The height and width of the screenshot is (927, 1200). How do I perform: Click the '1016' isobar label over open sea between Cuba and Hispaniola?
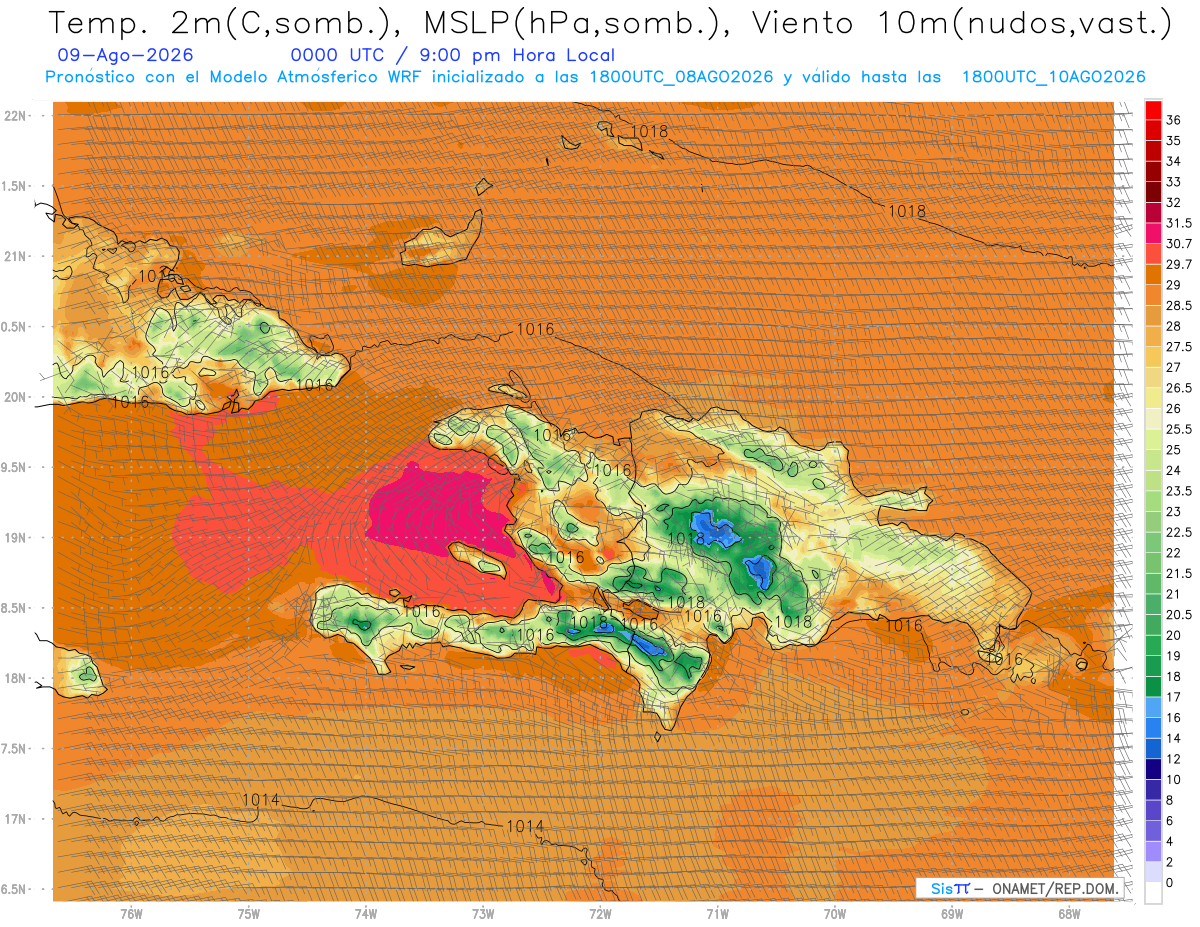click(535, 329)
